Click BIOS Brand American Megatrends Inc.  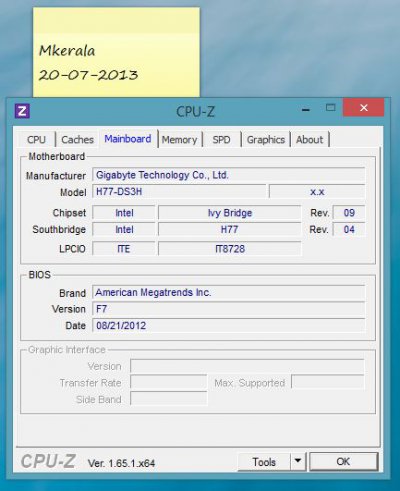[228, 292]
